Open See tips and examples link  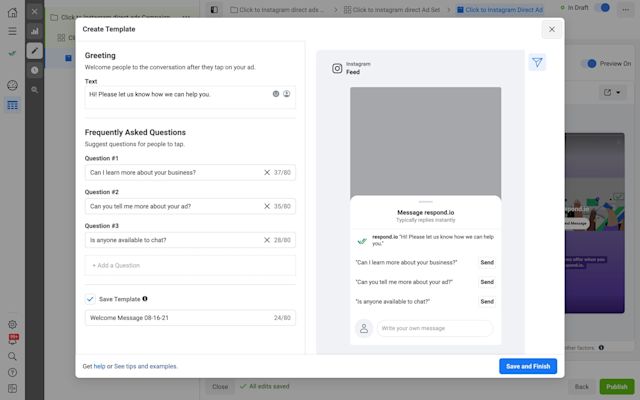145,367
